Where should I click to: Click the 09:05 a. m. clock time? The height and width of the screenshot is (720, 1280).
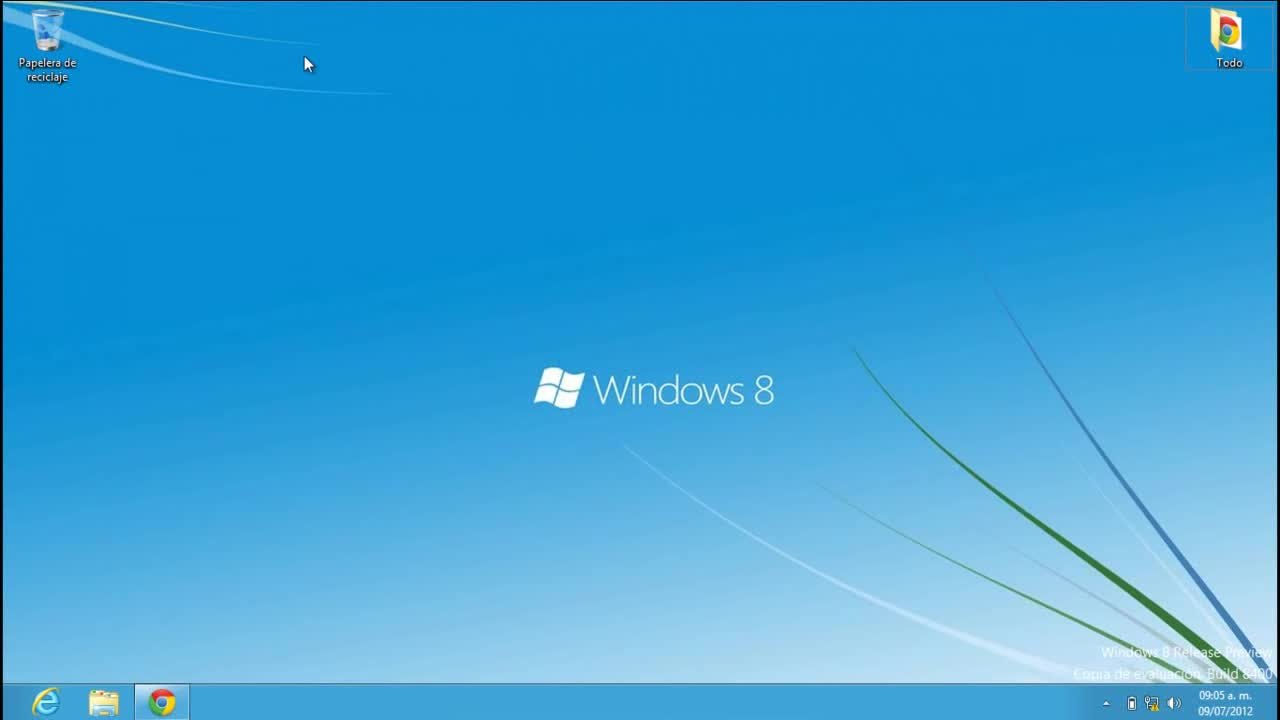tap(1225, 695)
